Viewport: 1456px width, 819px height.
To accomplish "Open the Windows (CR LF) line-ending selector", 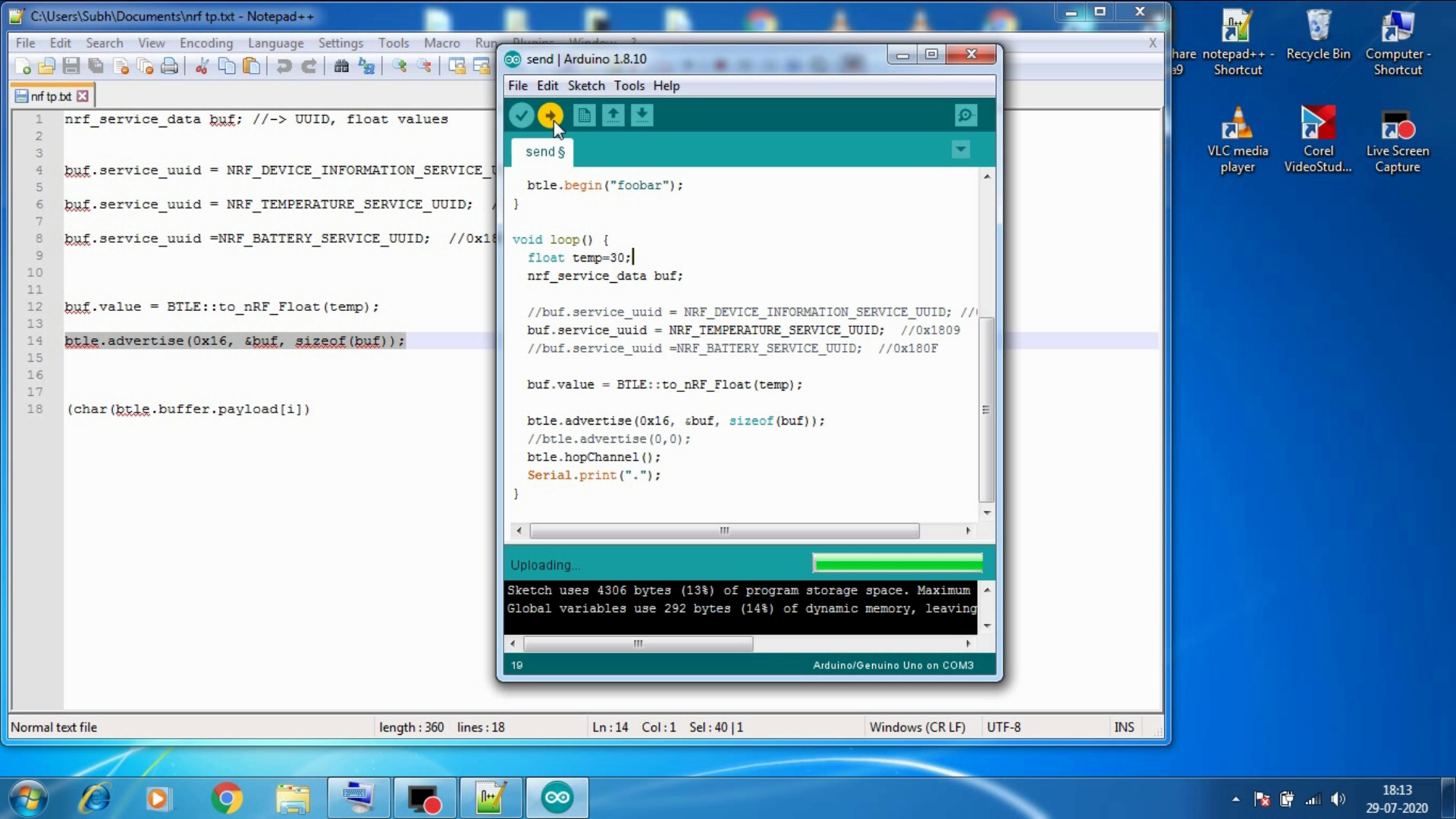I will [917, 727].
